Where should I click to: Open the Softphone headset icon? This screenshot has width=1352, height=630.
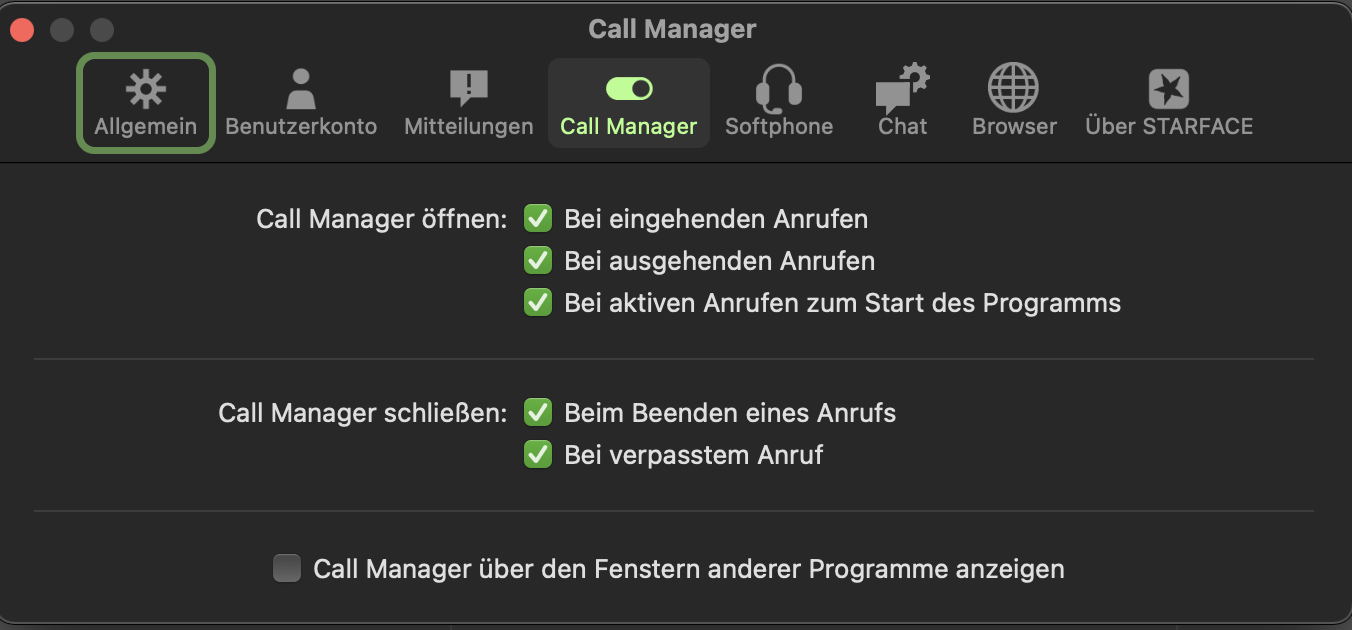click(x=778, y=89)
